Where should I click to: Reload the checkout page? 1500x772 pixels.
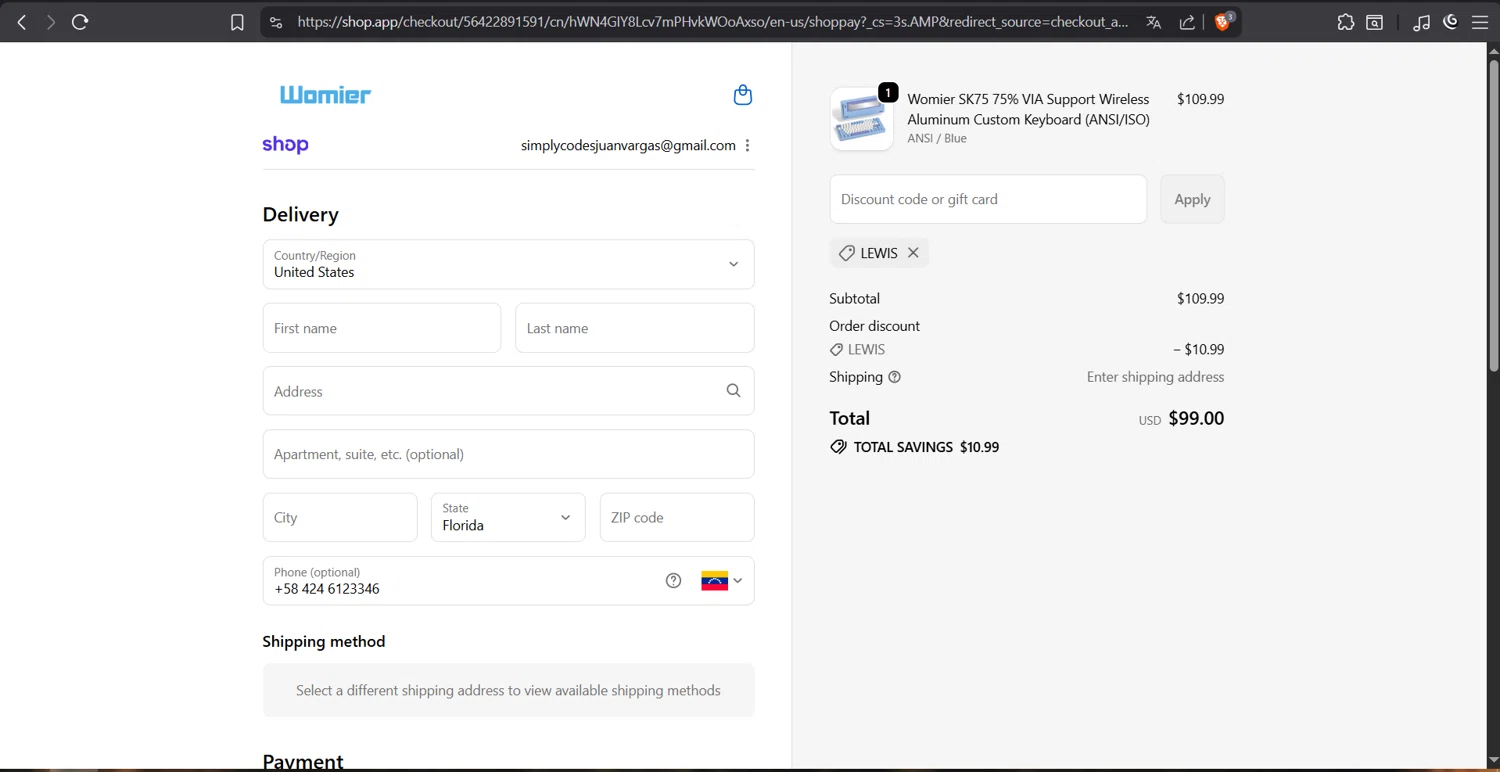point(80,22)
